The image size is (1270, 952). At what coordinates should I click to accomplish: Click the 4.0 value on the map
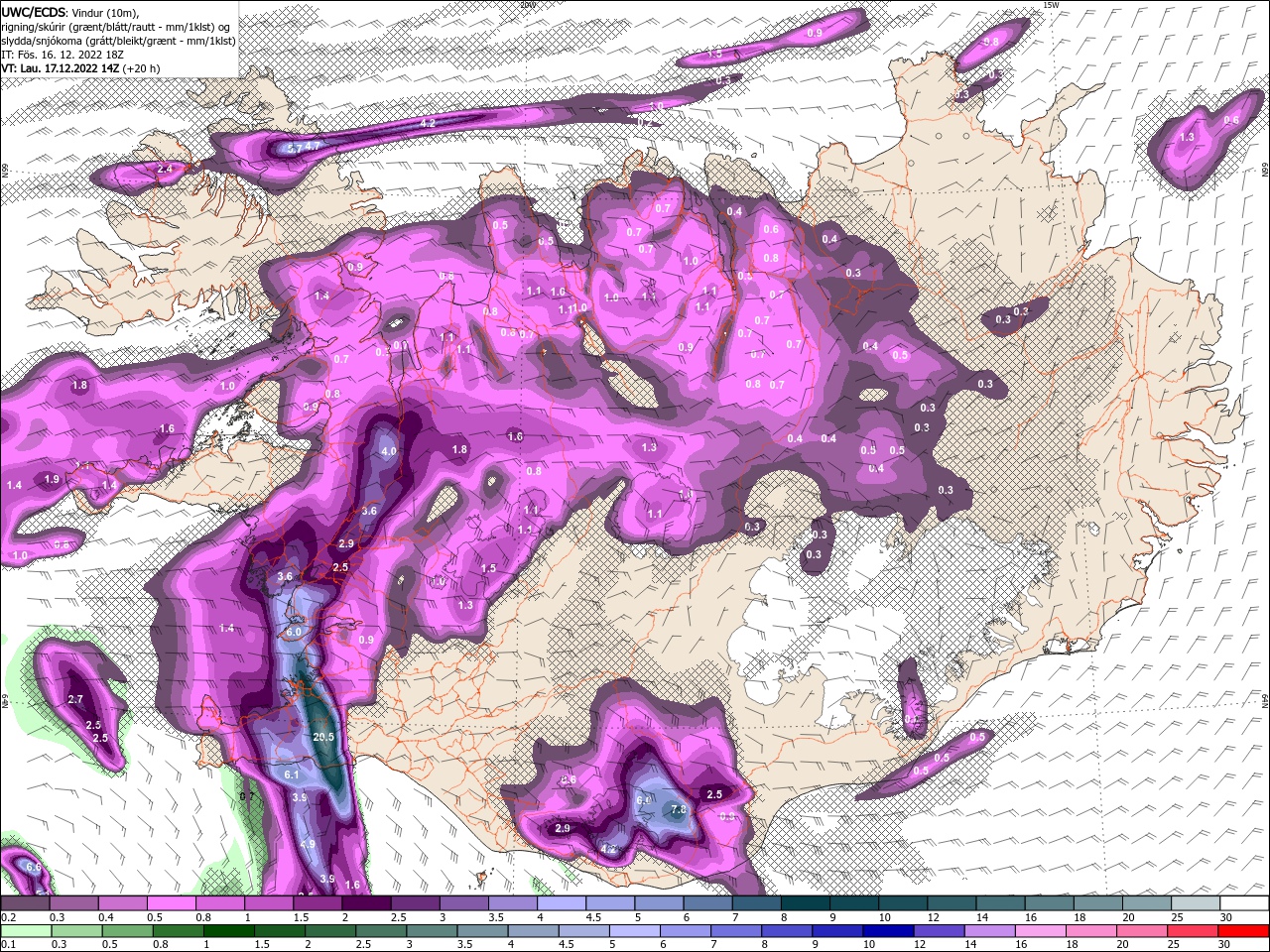(388, 451)
